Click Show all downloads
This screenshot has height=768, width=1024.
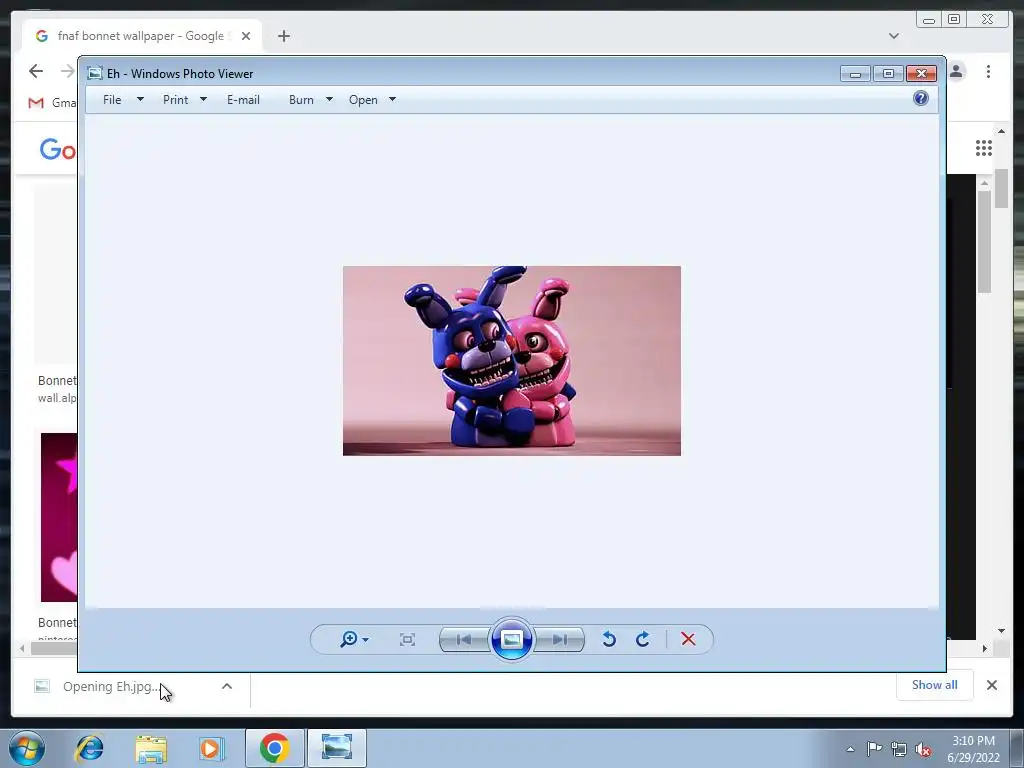[x=935, y=684]
